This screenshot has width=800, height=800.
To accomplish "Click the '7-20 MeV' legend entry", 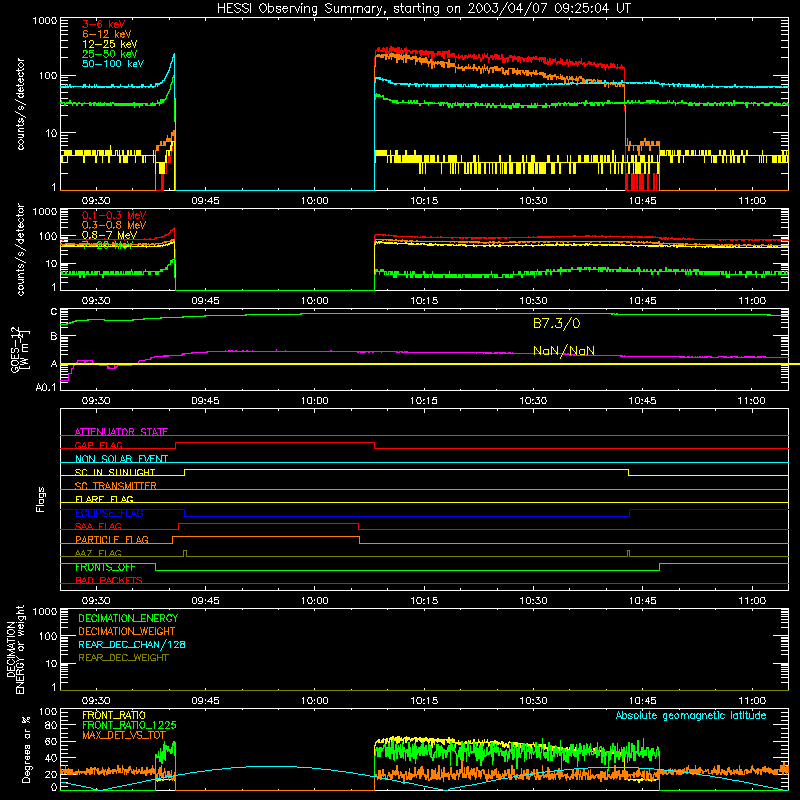I will pyautogui.click(x=107, y=245).
